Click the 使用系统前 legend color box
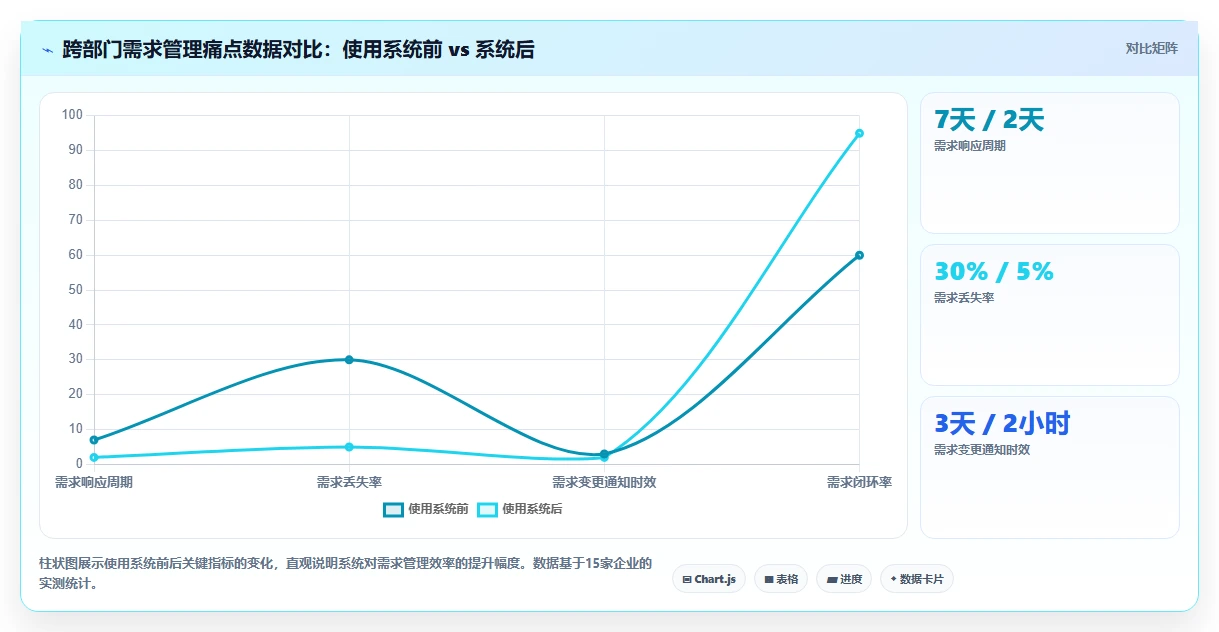Image resolution: width=1219 pixels, height=632 pixels. (394, 509)
